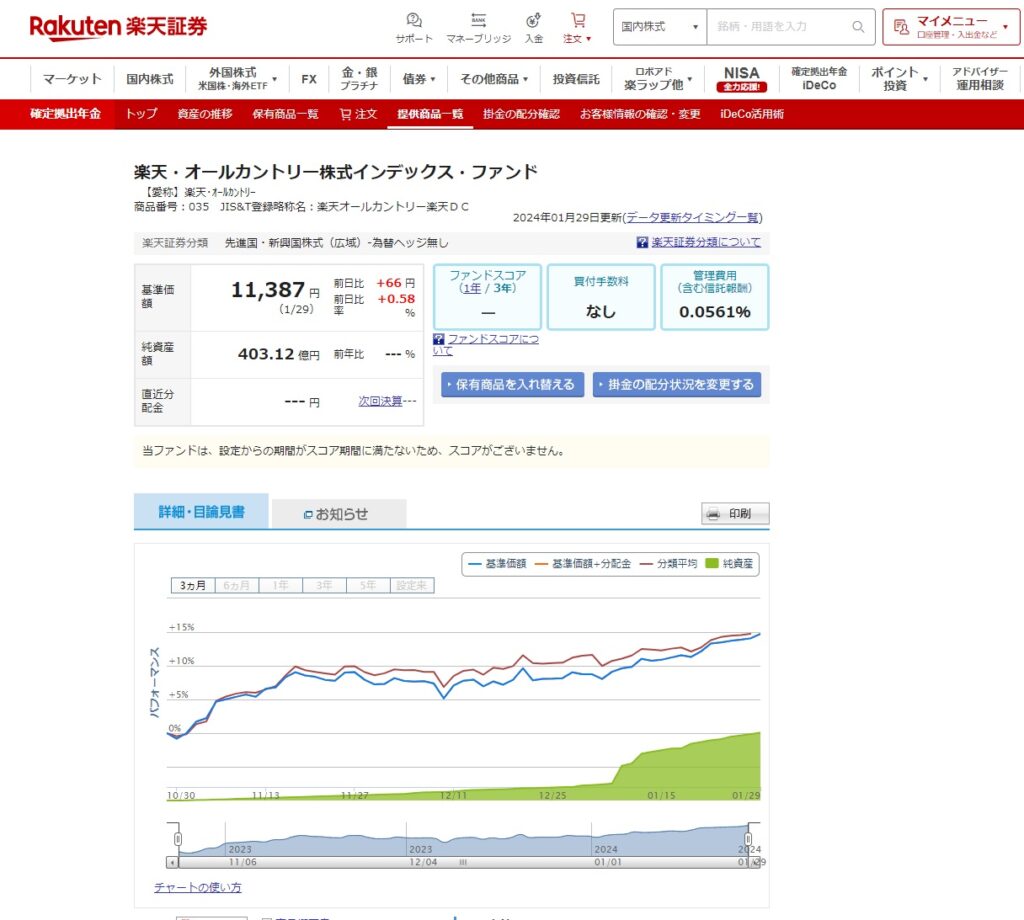Click 保有商品を入れ替える button
This screenshot has width=1024, height=920.
[x=513, y=385]
